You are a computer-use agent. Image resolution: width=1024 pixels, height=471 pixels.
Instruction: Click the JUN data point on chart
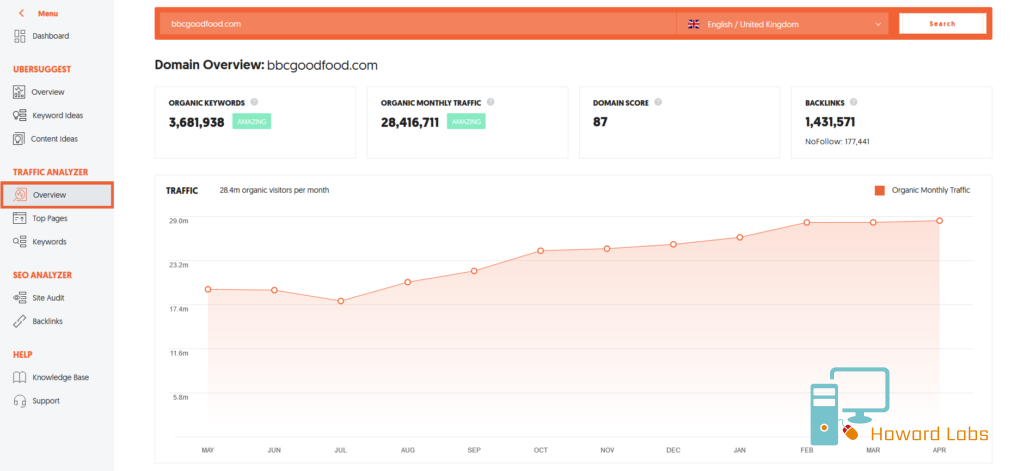[274, 290]
